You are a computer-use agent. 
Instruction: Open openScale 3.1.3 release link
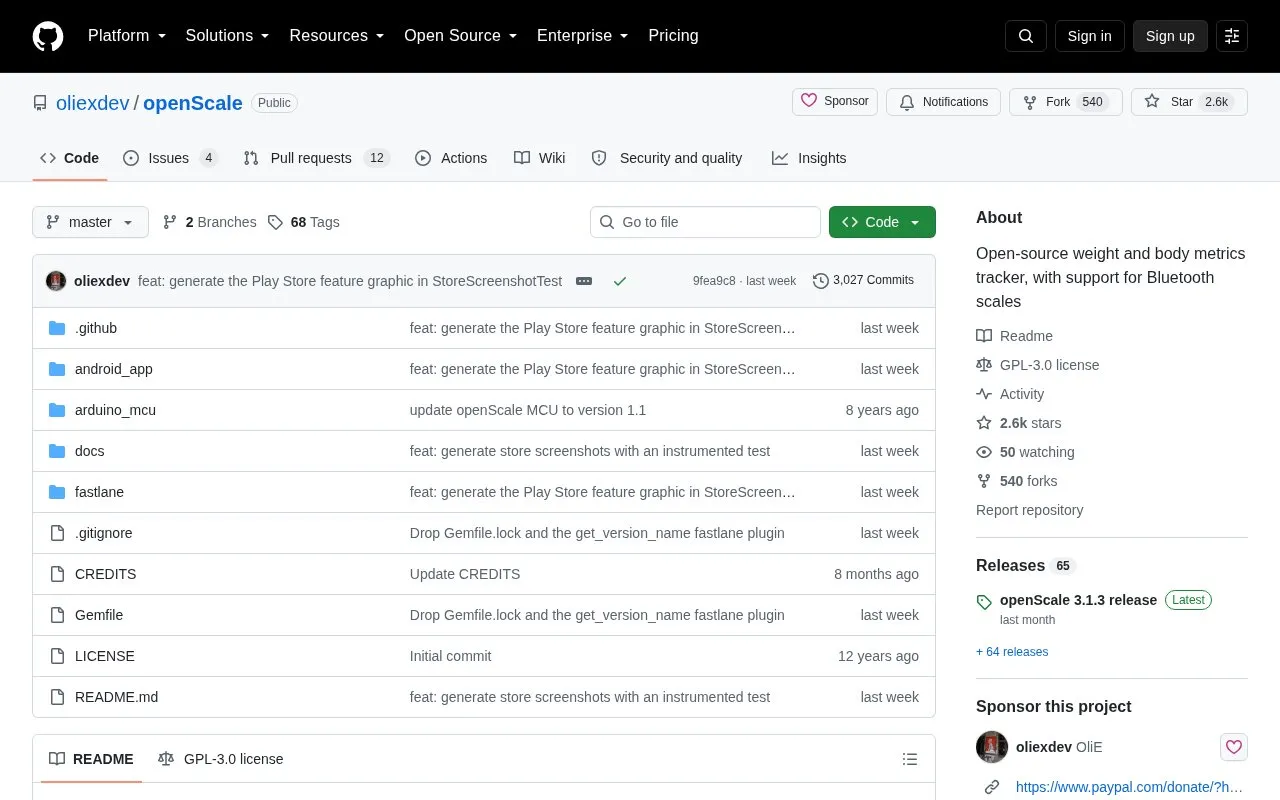1078,600
